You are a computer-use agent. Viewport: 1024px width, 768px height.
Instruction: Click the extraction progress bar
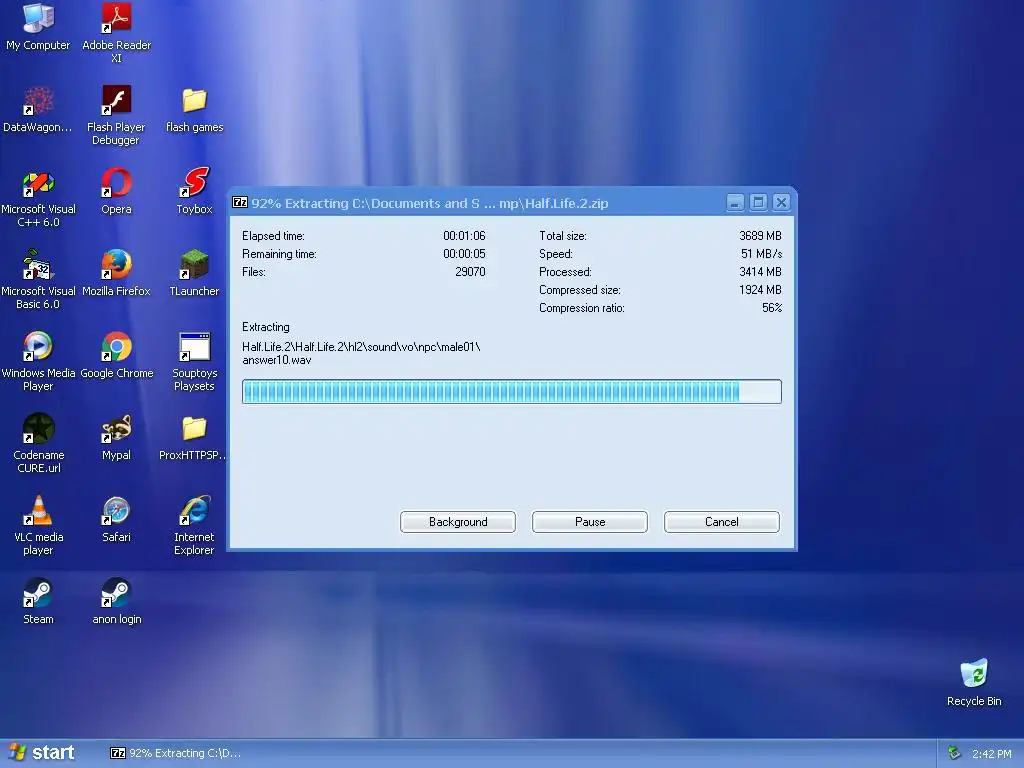[x=511, y=392]
